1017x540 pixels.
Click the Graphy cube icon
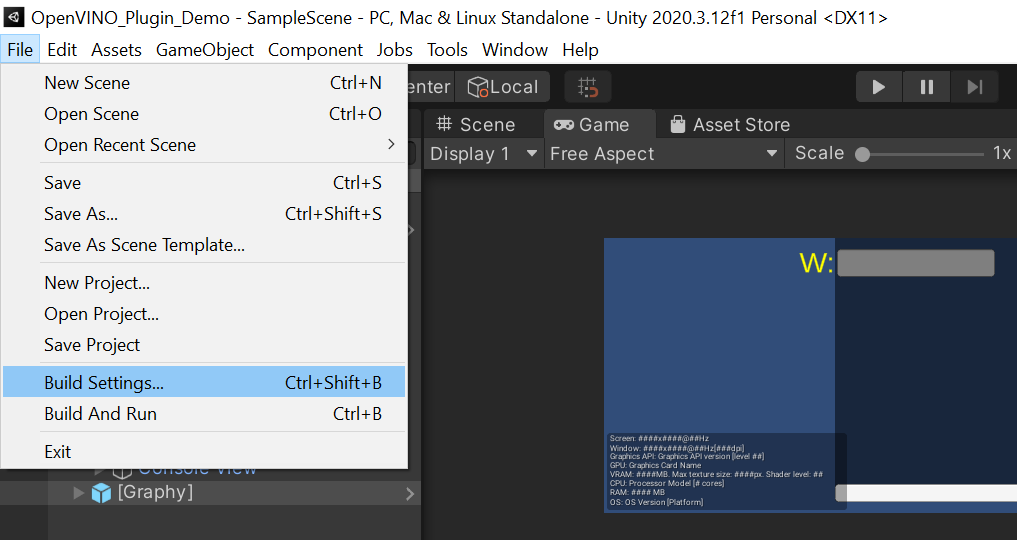tap(101, 492)
